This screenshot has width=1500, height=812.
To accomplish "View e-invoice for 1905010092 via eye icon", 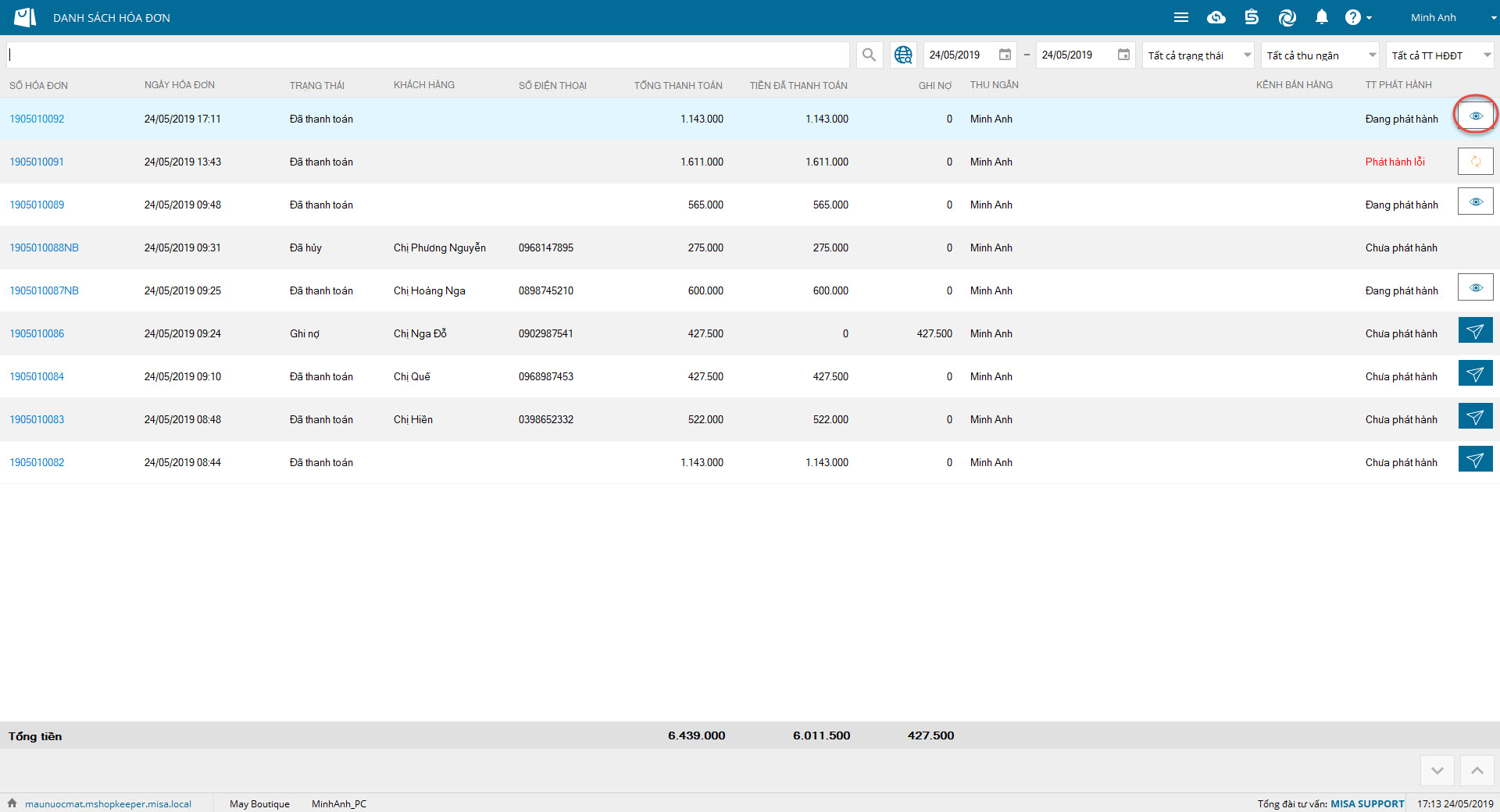I will click(x=1475, y=116).
